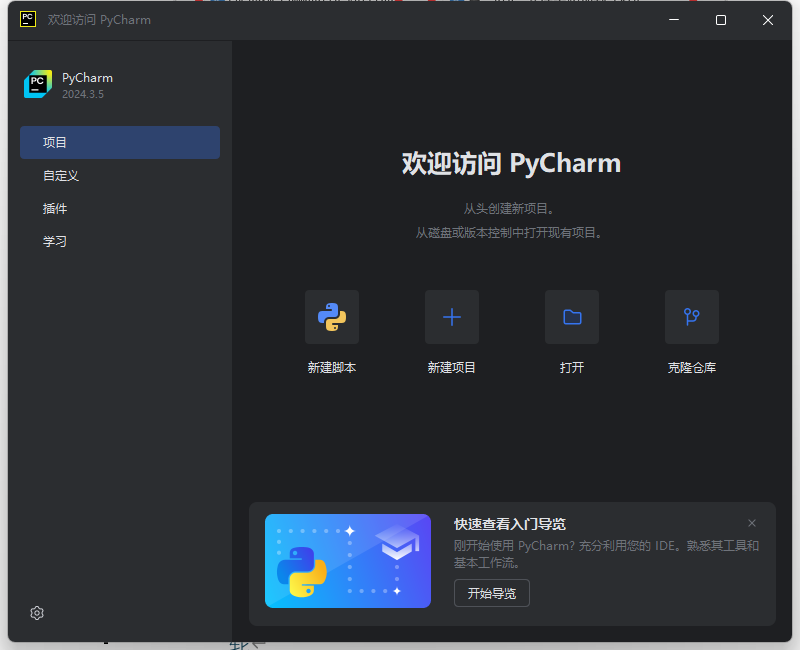Open settings gear in sidebar bottom
Image resolution: width=800 pixels, height=650 pixels.
tap(37, 613)
